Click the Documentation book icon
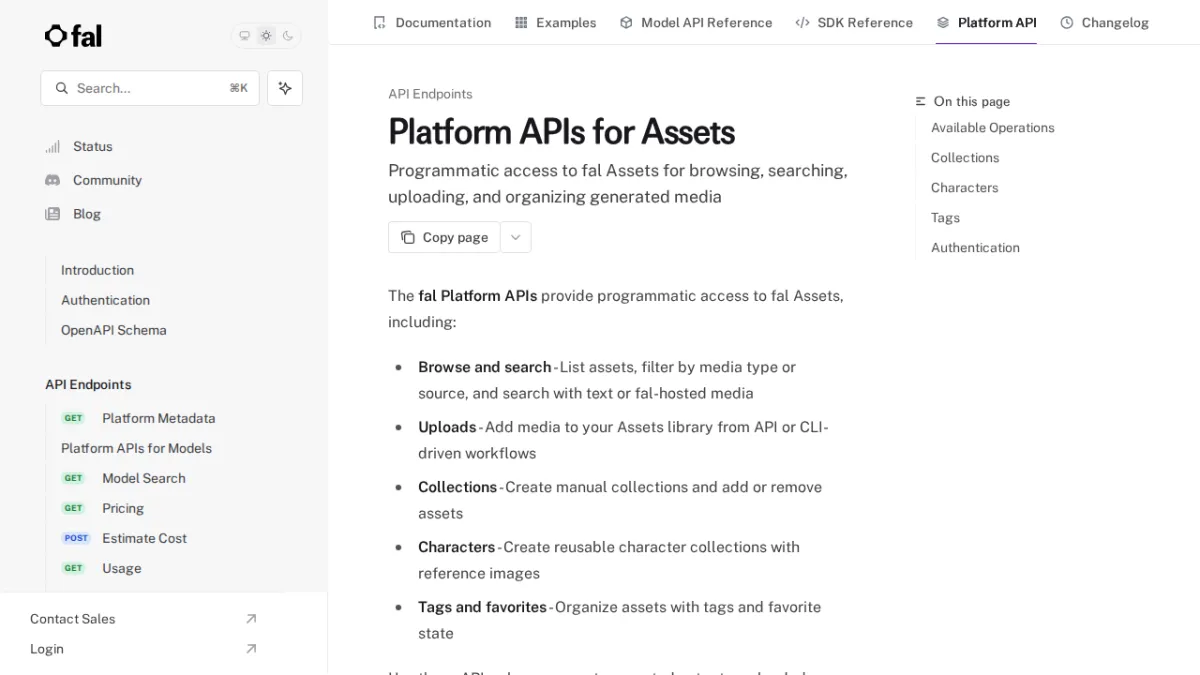The width and height of the screenshot is (1200, 675). pyautogui.click(x=379, y=22)
